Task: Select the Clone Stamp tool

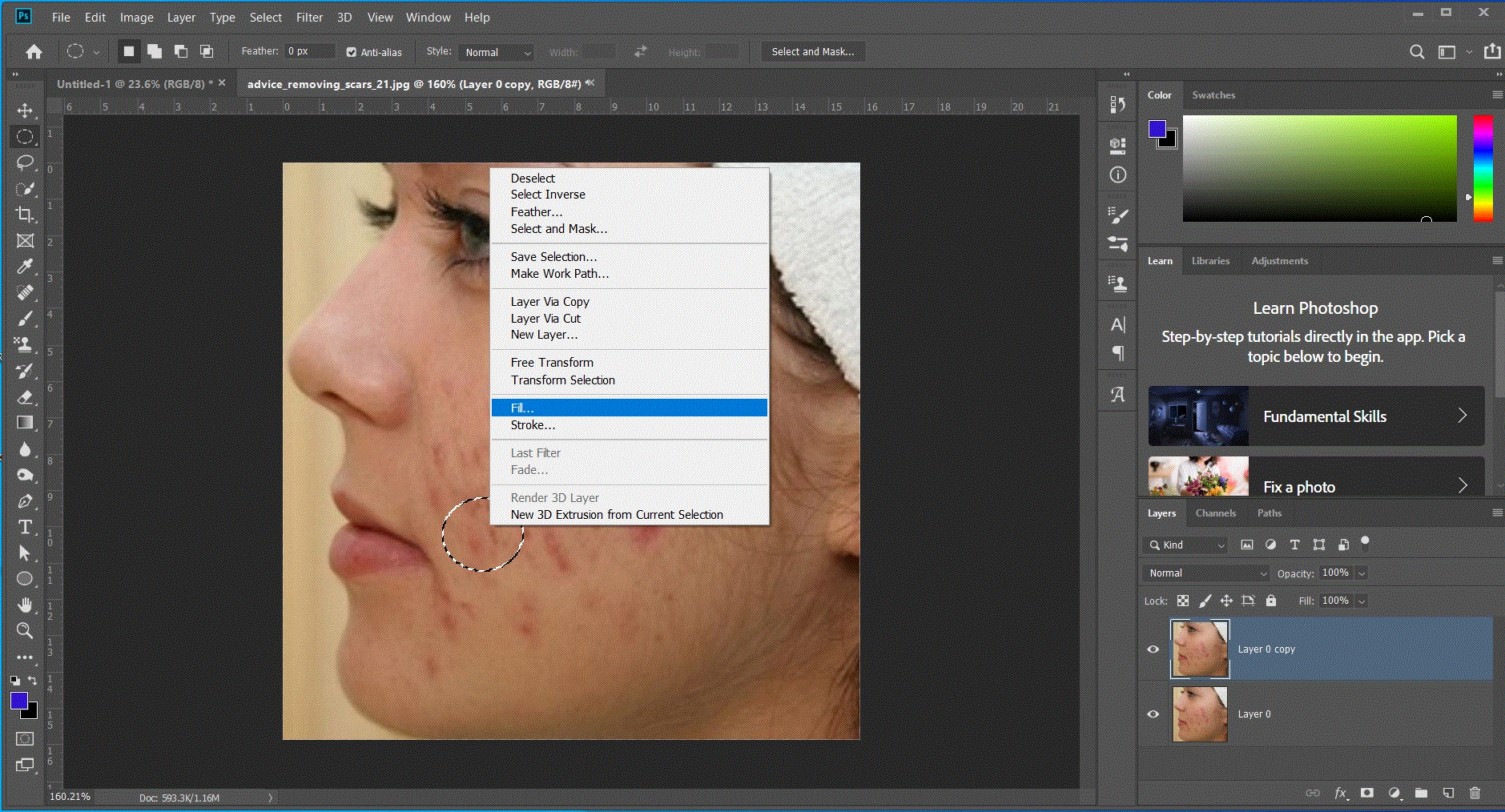Action: (x=25, y=344)
